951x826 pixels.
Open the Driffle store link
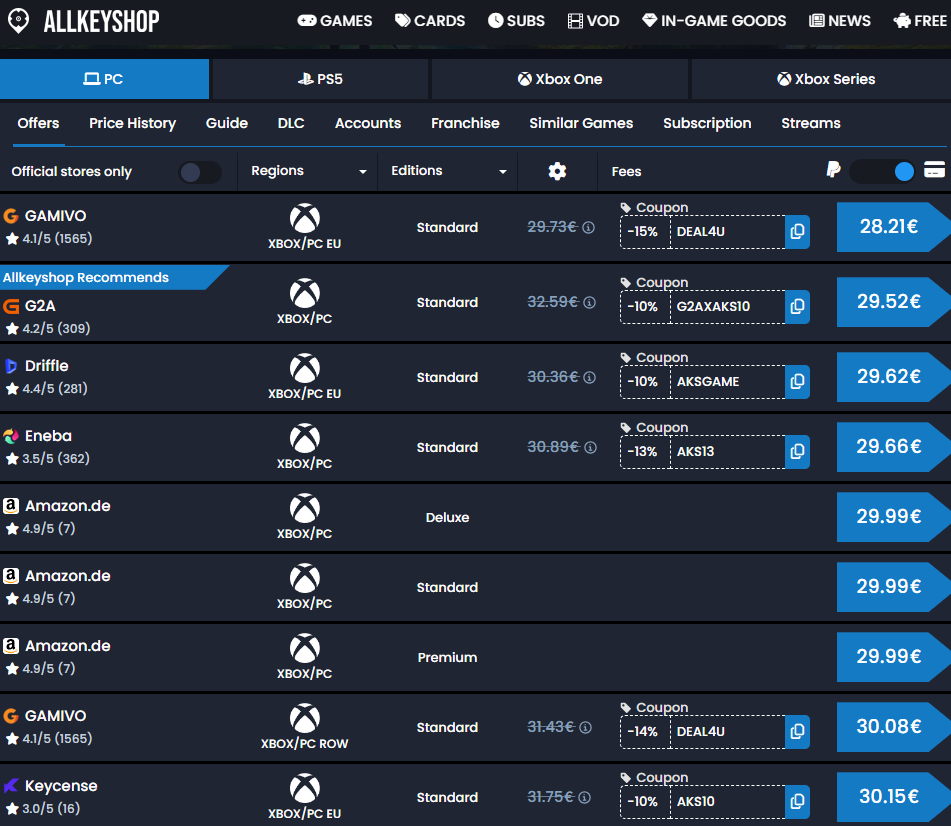[47, 366]
